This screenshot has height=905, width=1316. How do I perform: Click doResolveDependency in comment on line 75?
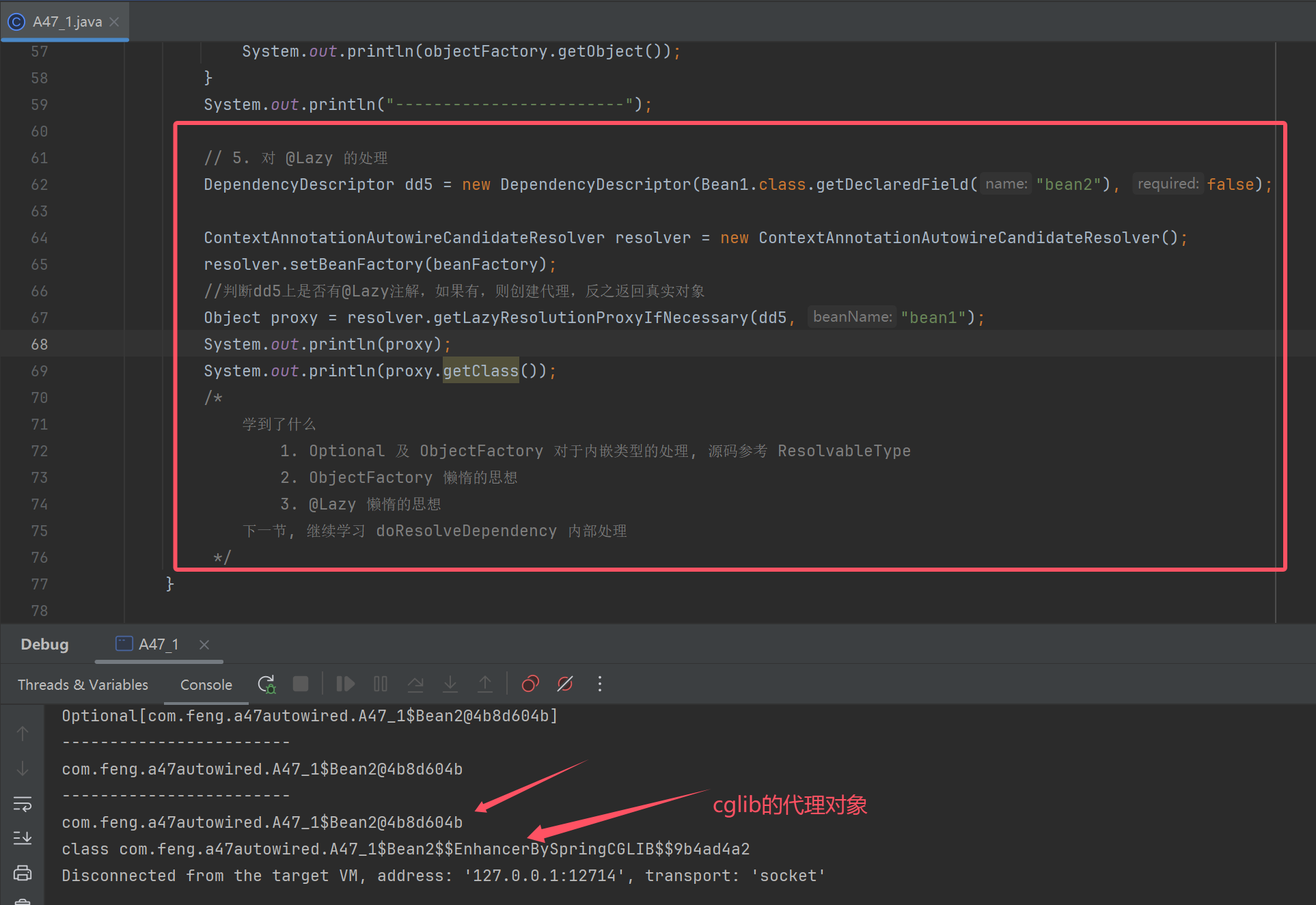coord(466,531)
